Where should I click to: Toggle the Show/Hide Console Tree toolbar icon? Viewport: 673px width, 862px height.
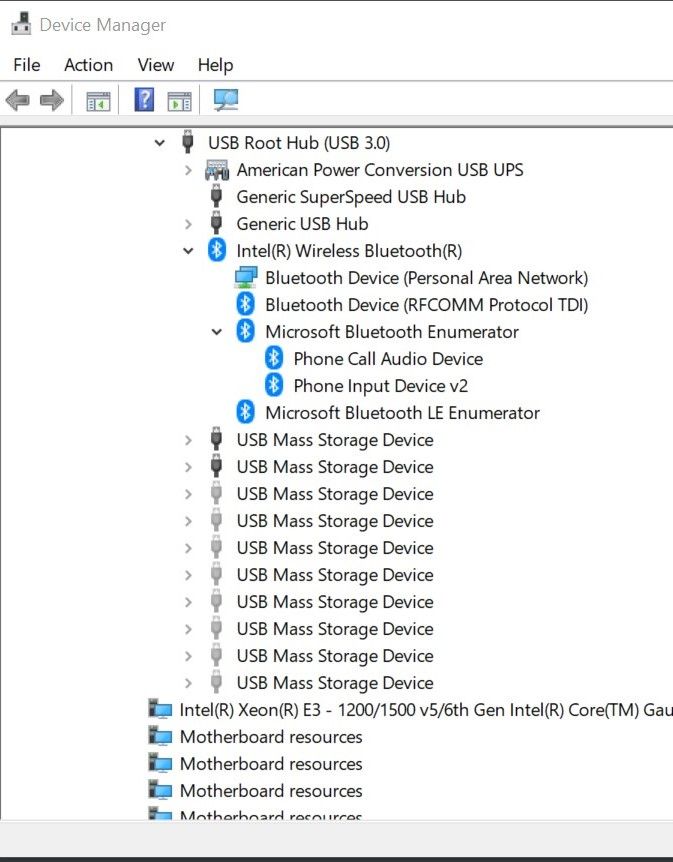click(98, 101)
